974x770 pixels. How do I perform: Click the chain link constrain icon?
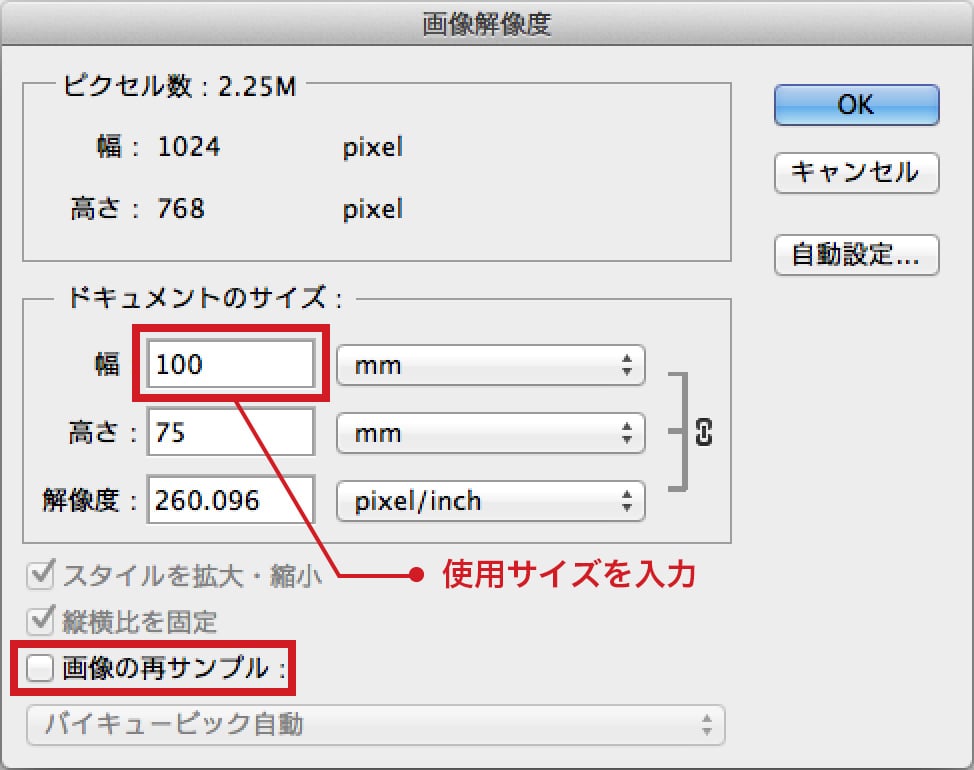[x=703, y=433]
